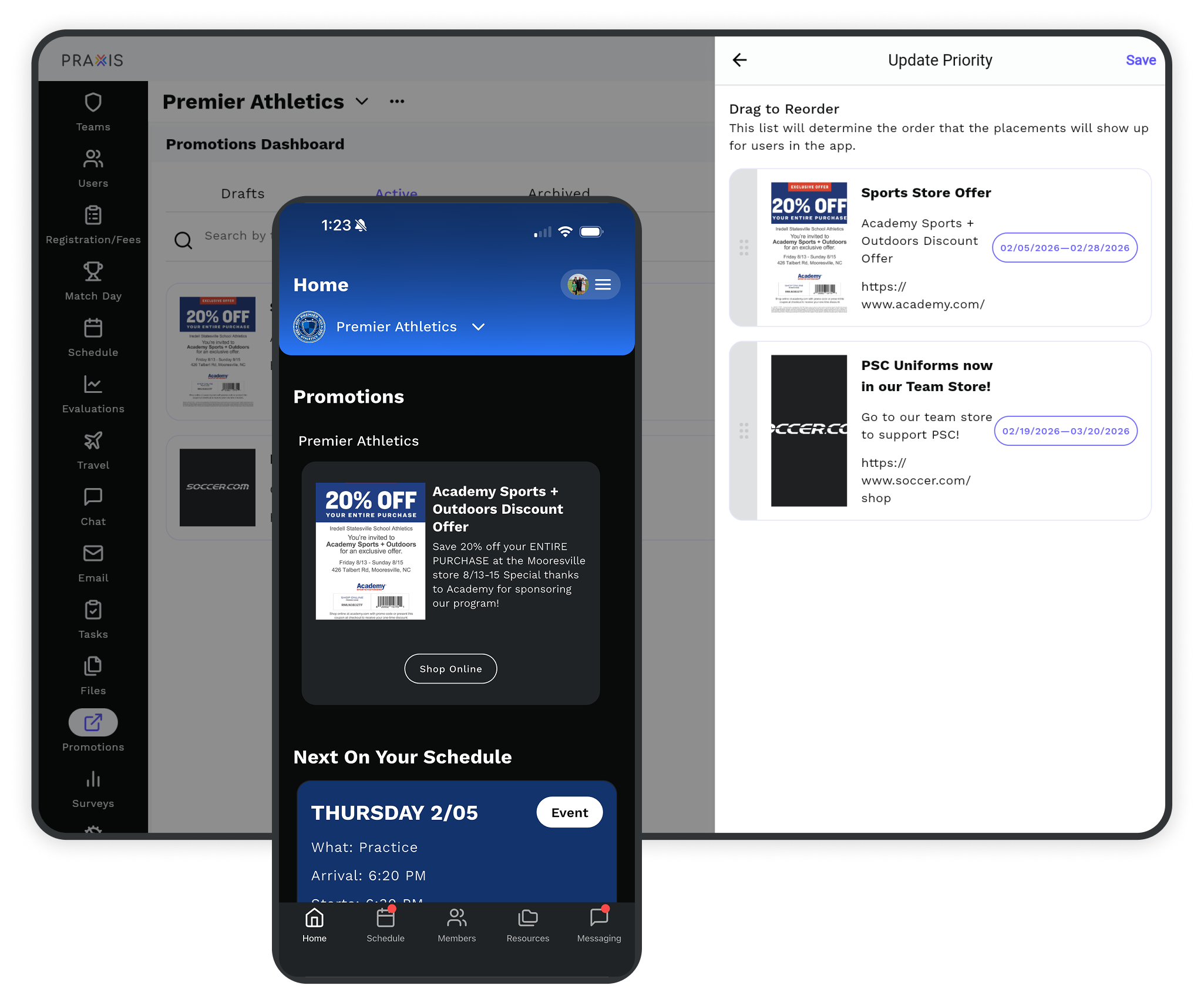The width and height of the screenshot is (1204, 999).
Task: Grab the drag handle of Sports Store Offer
Action: point(744,247)
